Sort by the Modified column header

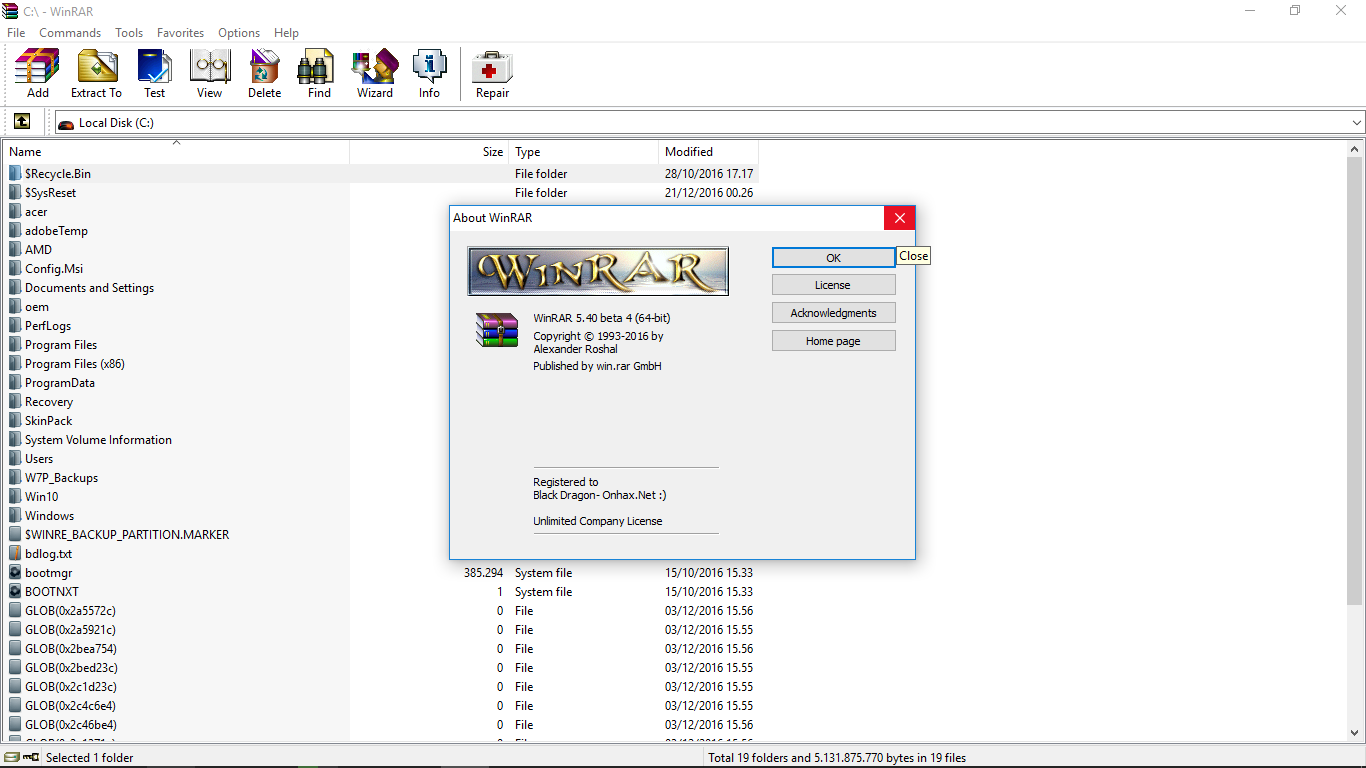coord(709,152)
